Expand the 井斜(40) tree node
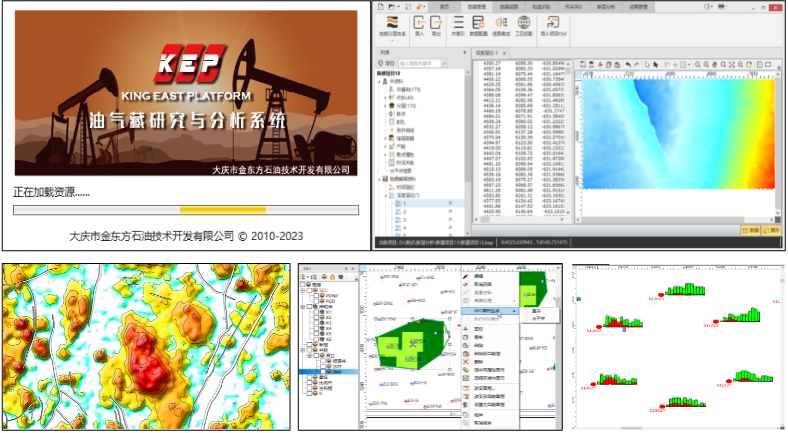Viewport: 788px width, 433px height. point(386,97)
